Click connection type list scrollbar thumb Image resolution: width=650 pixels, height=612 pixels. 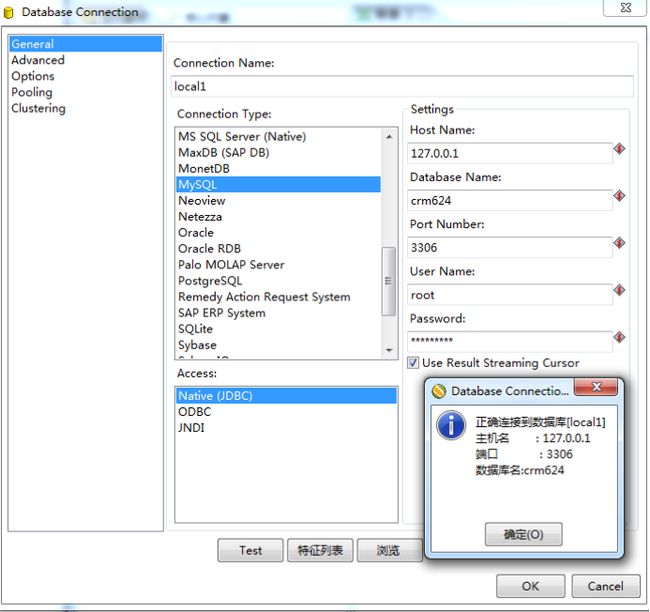click(388, 281)
